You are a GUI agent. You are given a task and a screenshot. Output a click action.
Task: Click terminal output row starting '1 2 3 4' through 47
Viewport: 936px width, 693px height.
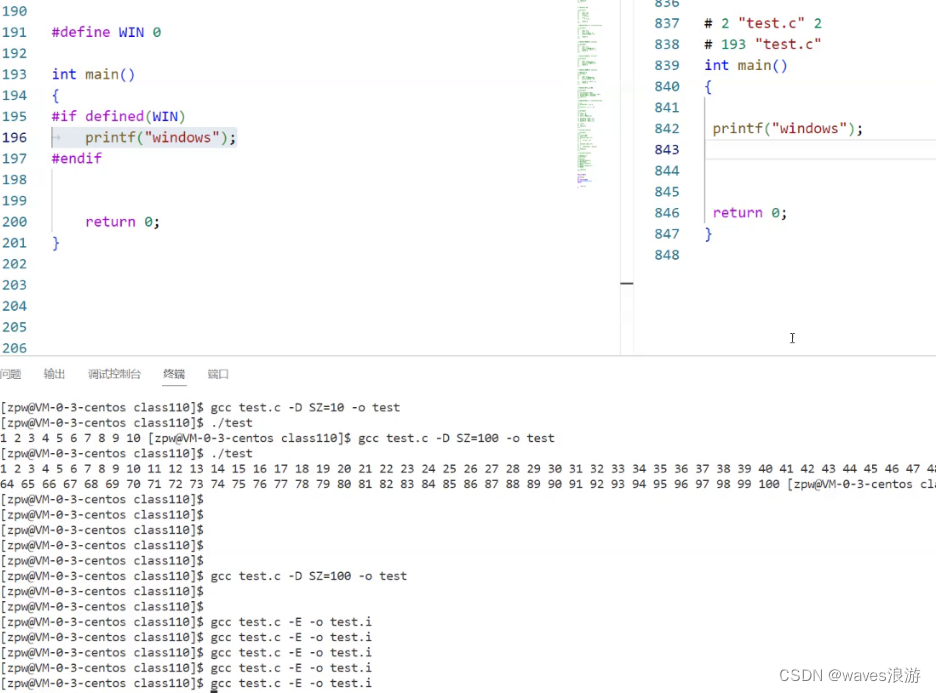point(468,469)
